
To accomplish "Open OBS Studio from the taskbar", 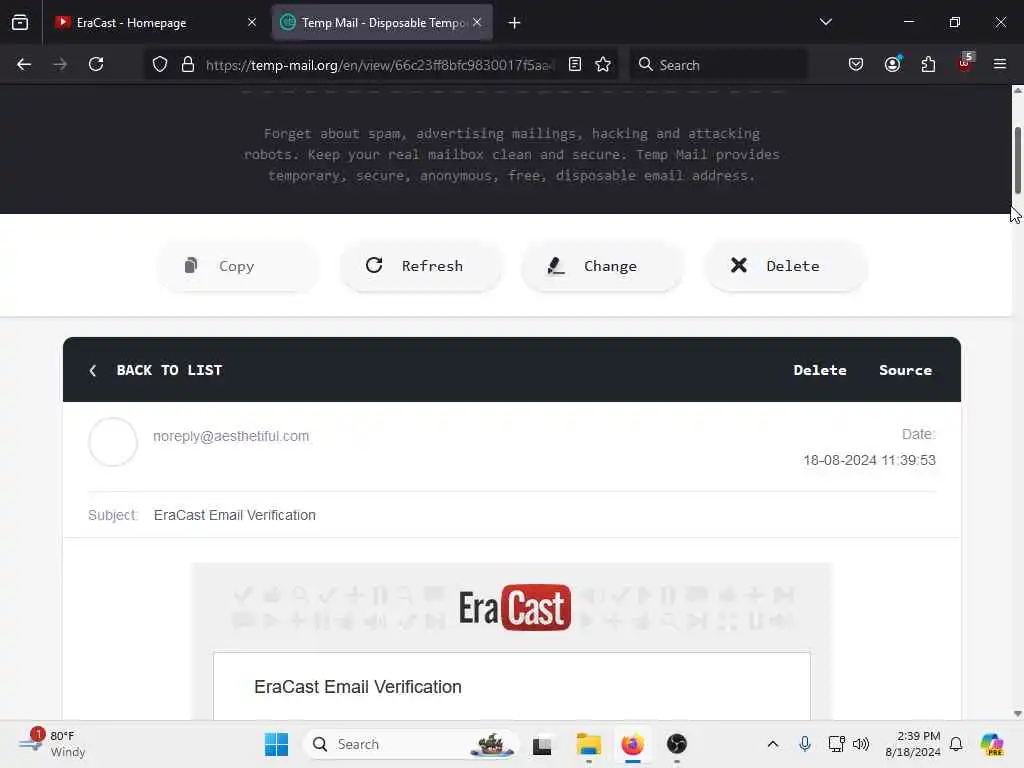I will [x=677, y=744].
